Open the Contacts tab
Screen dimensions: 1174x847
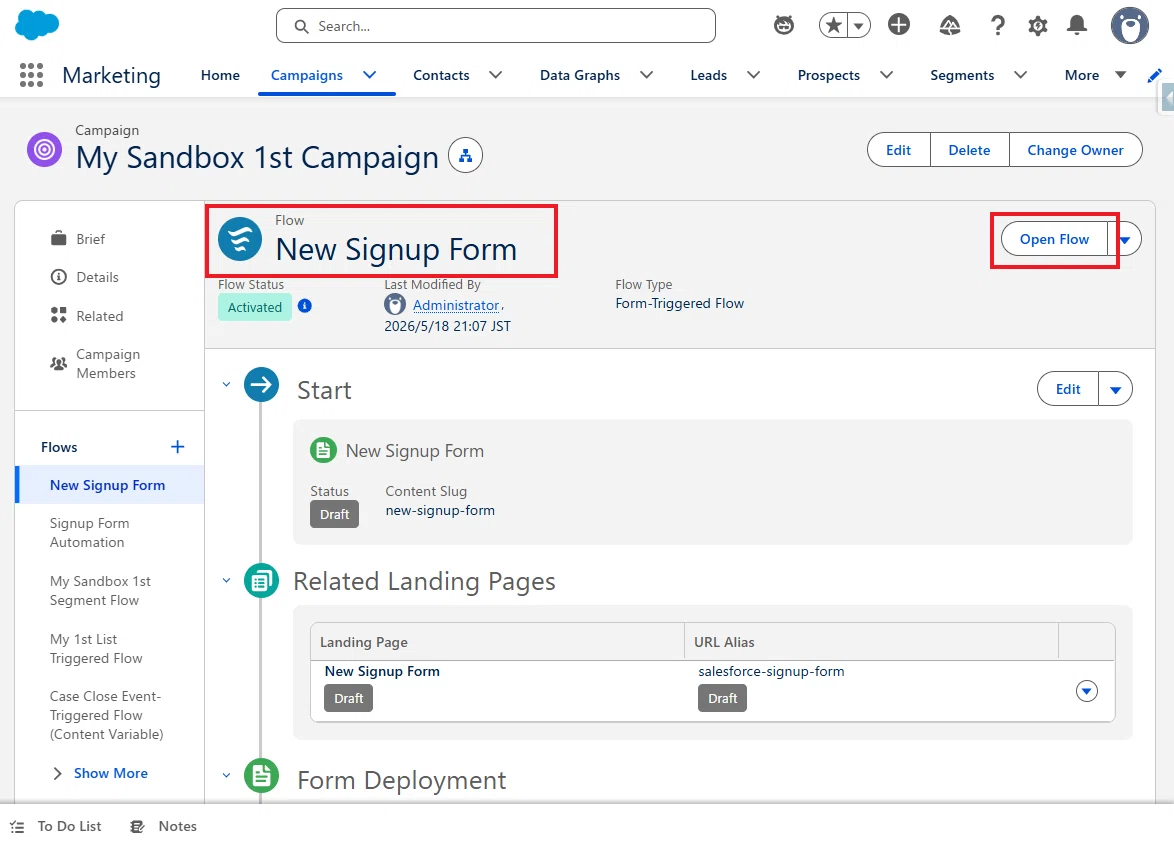pyautogui.click(x=441, y=75)
